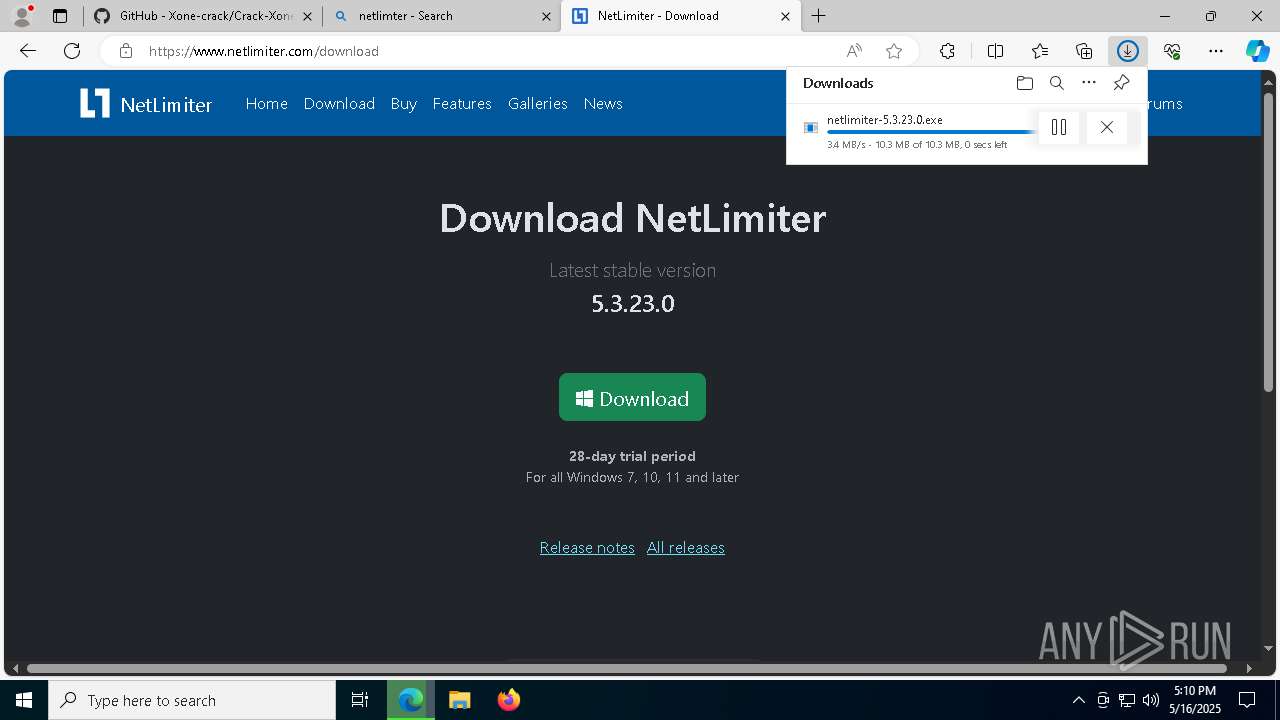The image size is (1280, 720).
Task: Show hidden system tray icons
Action: (1078, 700)
